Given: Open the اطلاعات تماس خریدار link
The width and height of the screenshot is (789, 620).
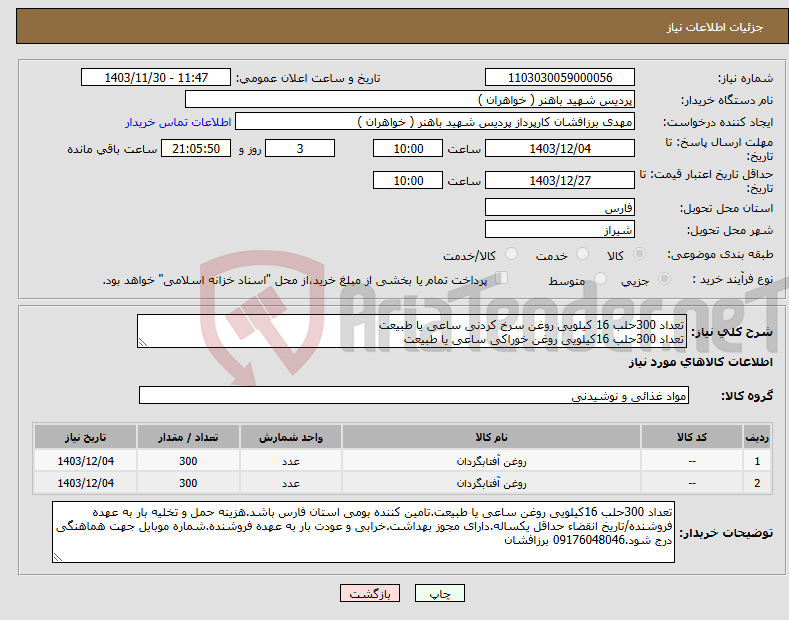Looking at the screenshot, I should coord(178,122).
